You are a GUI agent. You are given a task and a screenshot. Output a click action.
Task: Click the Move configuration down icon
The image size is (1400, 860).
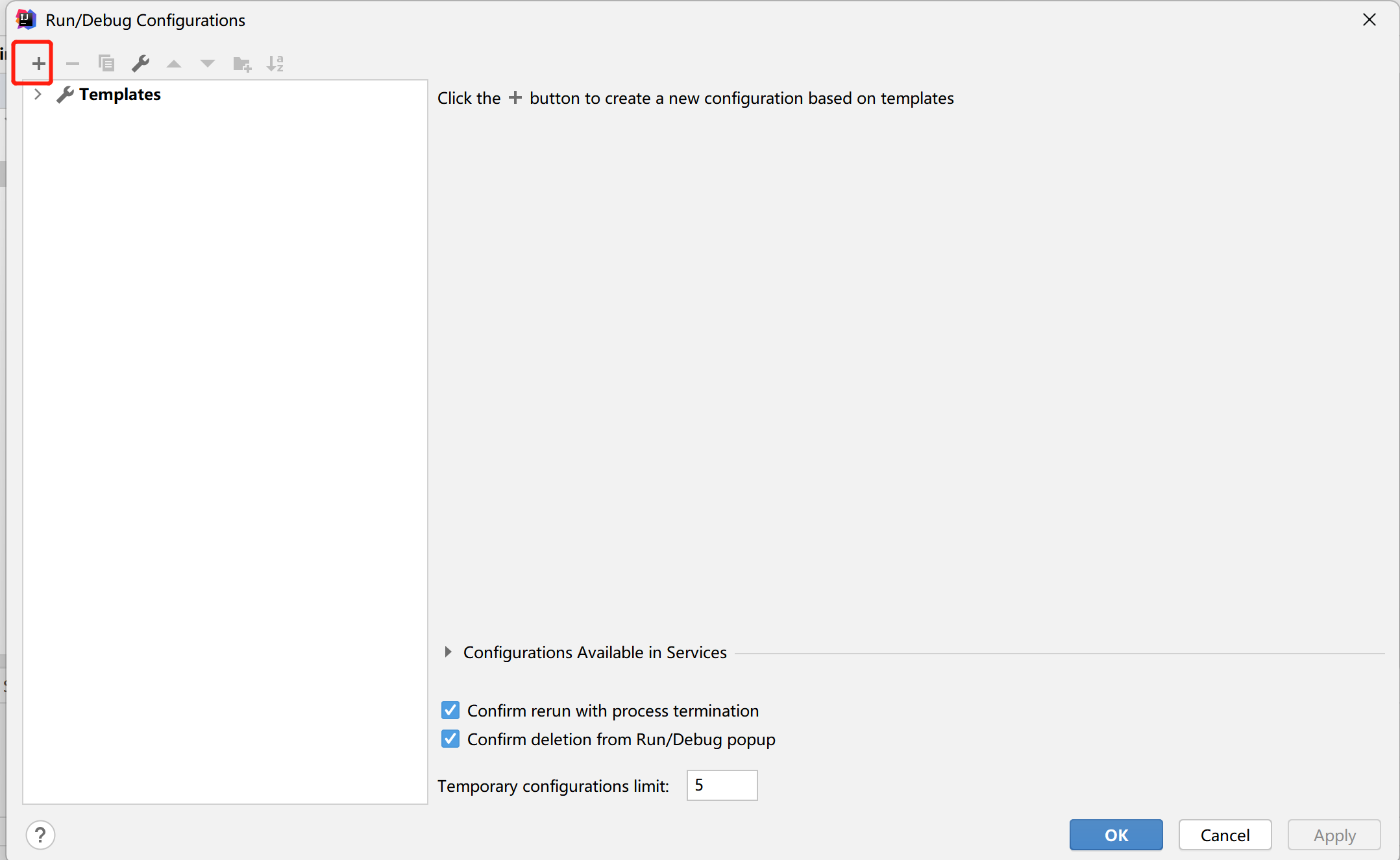(x=207, y=63)
